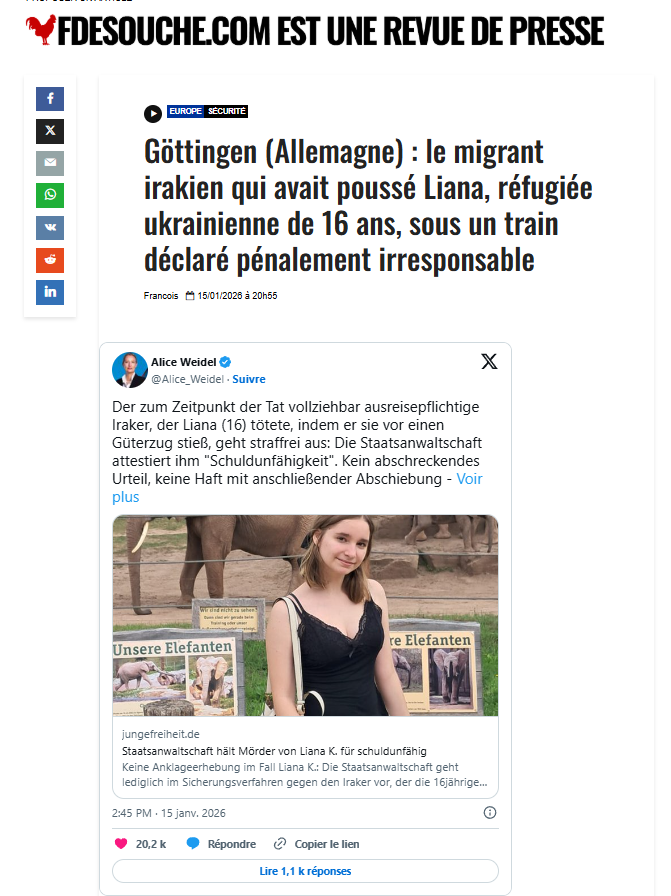Share on LinkedIn icon

50,292
